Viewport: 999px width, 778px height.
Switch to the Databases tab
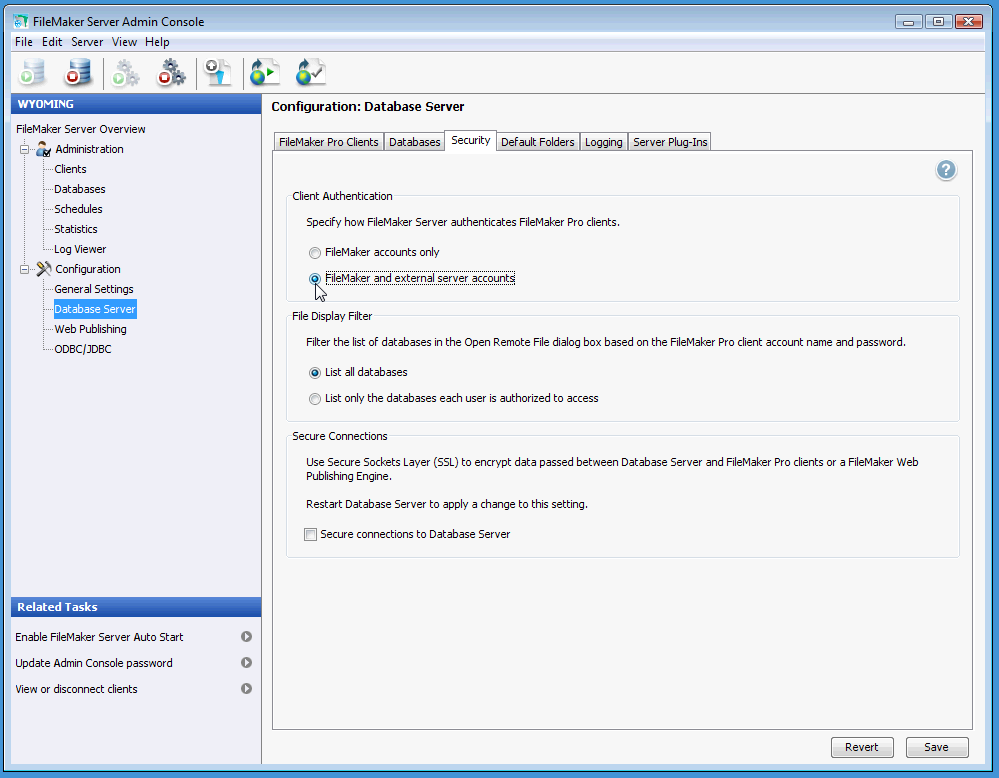pyautogui.click(x=414, y=141)
